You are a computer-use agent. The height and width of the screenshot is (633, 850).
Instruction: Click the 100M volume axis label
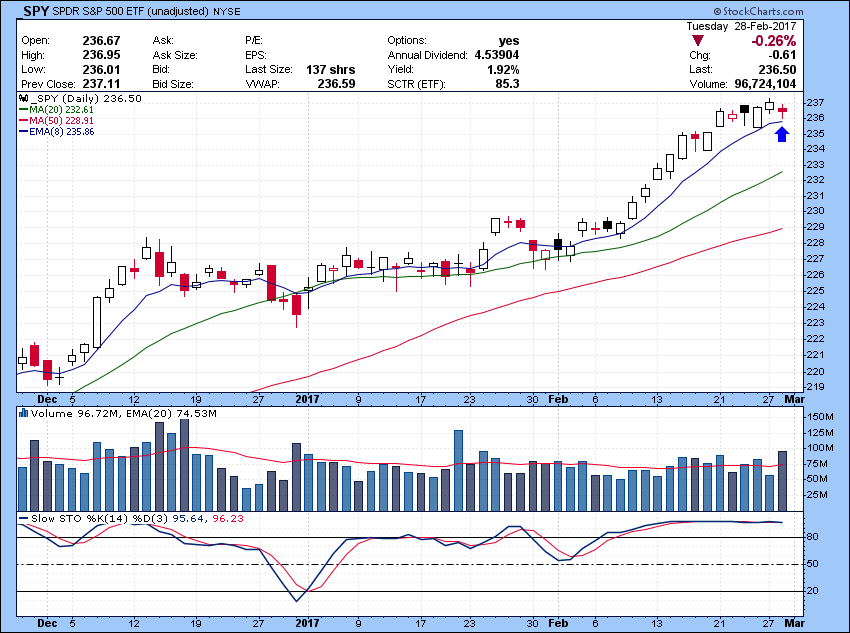(820, 448)
